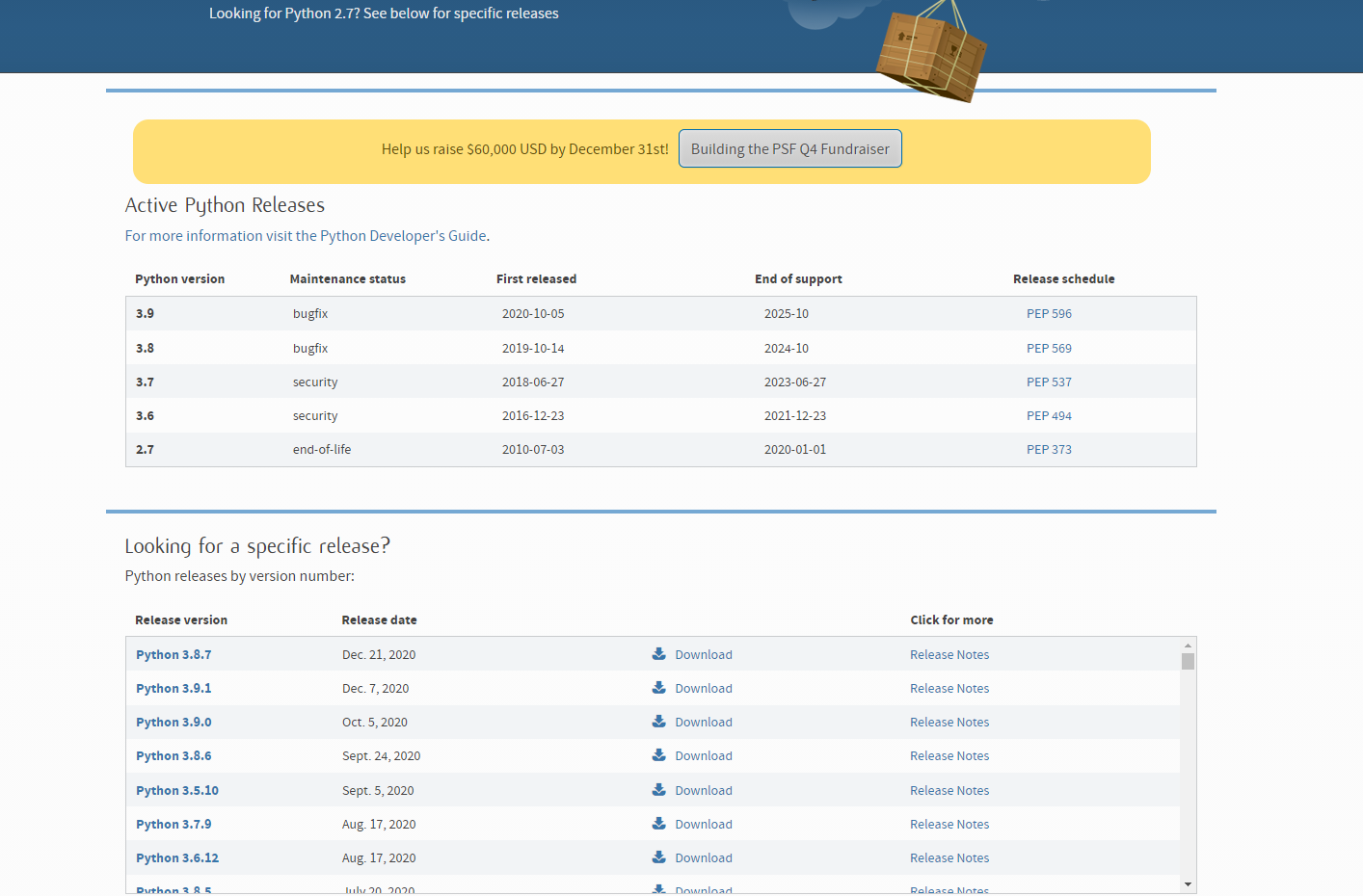View Release Notes for Python 3.8.6
Screen dimensions: 1363x896
pyautogui.click(x=949, y=756)
